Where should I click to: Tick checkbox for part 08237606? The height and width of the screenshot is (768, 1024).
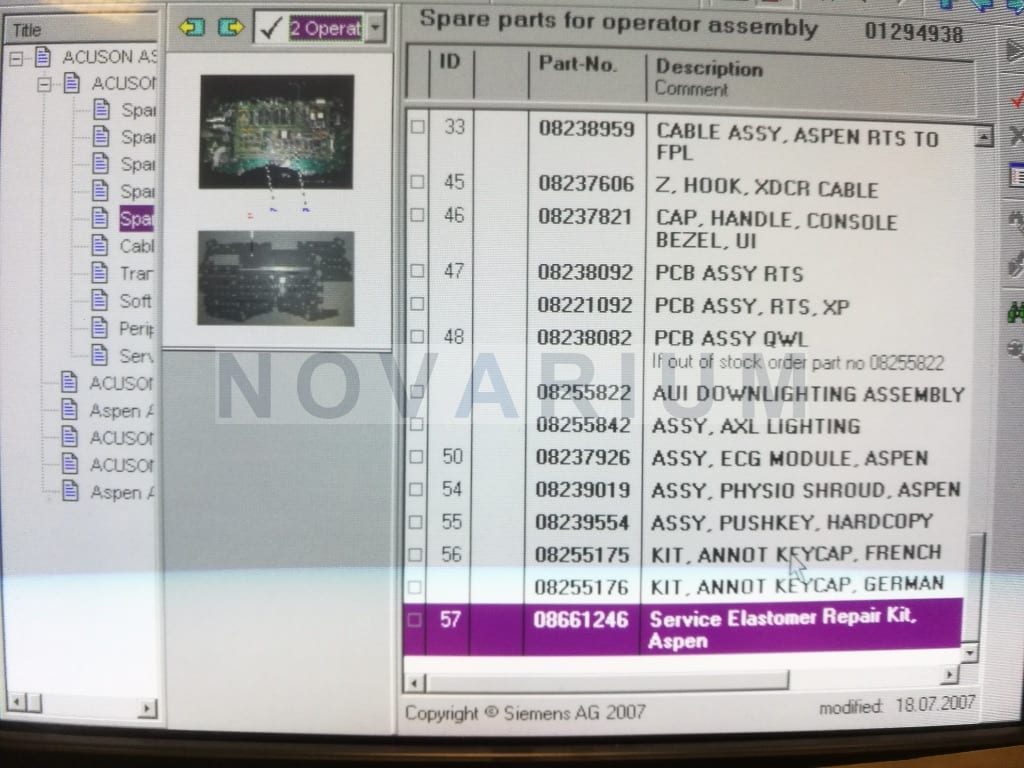point(417,182)
